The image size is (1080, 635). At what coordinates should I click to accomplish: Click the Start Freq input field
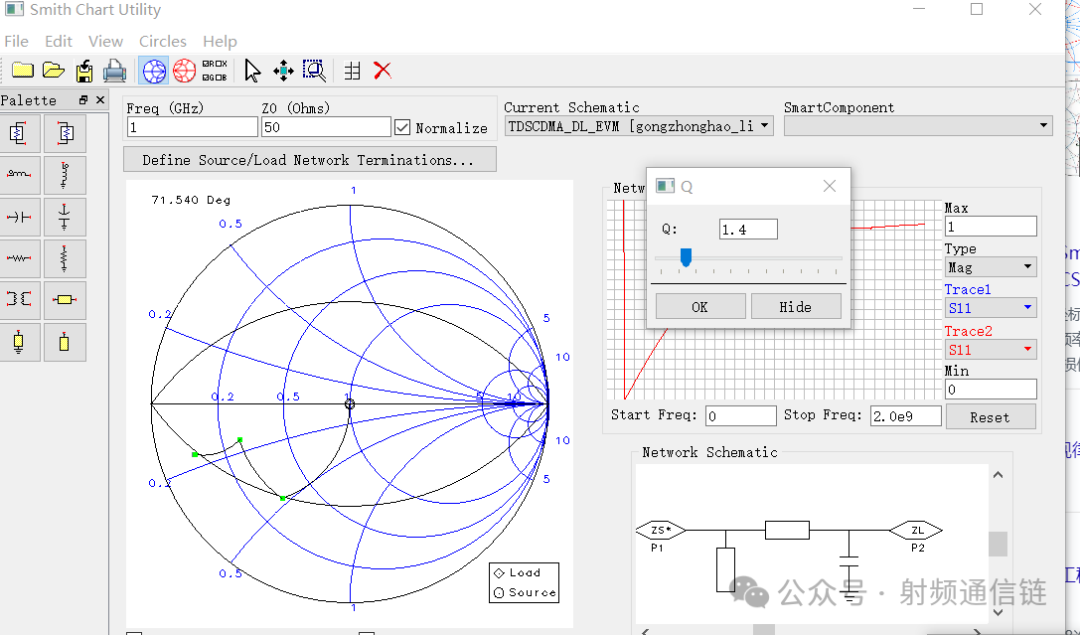[x=740, y=416]
